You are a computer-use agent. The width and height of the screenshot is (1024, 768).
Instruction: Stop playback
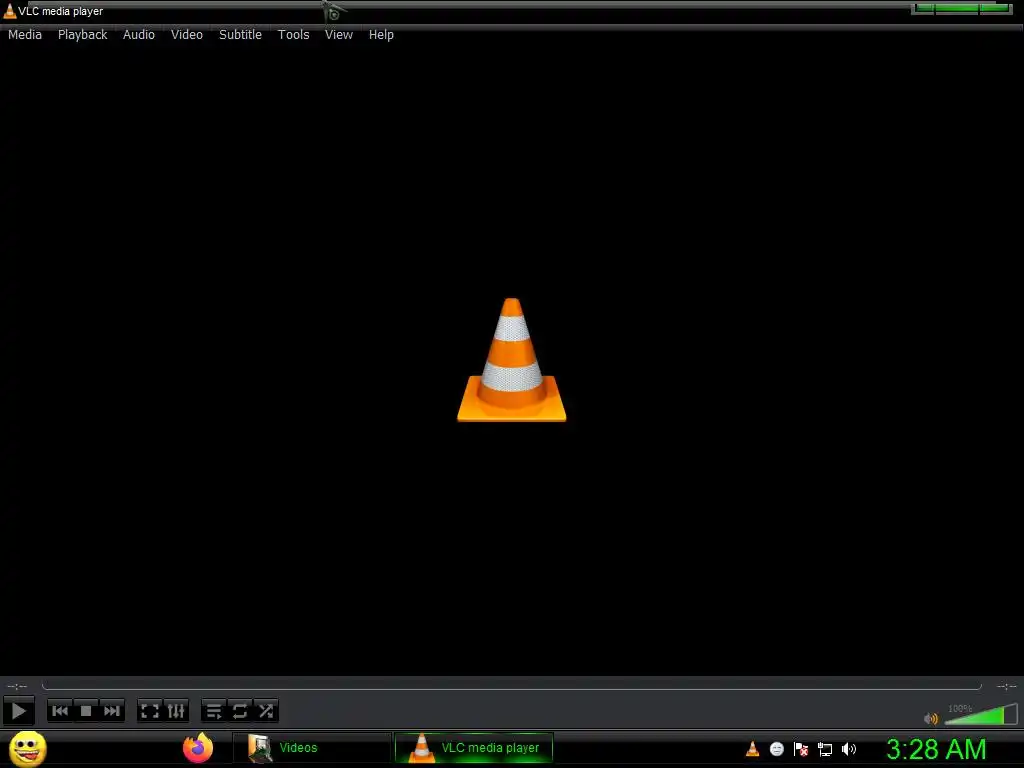point(86,711)
